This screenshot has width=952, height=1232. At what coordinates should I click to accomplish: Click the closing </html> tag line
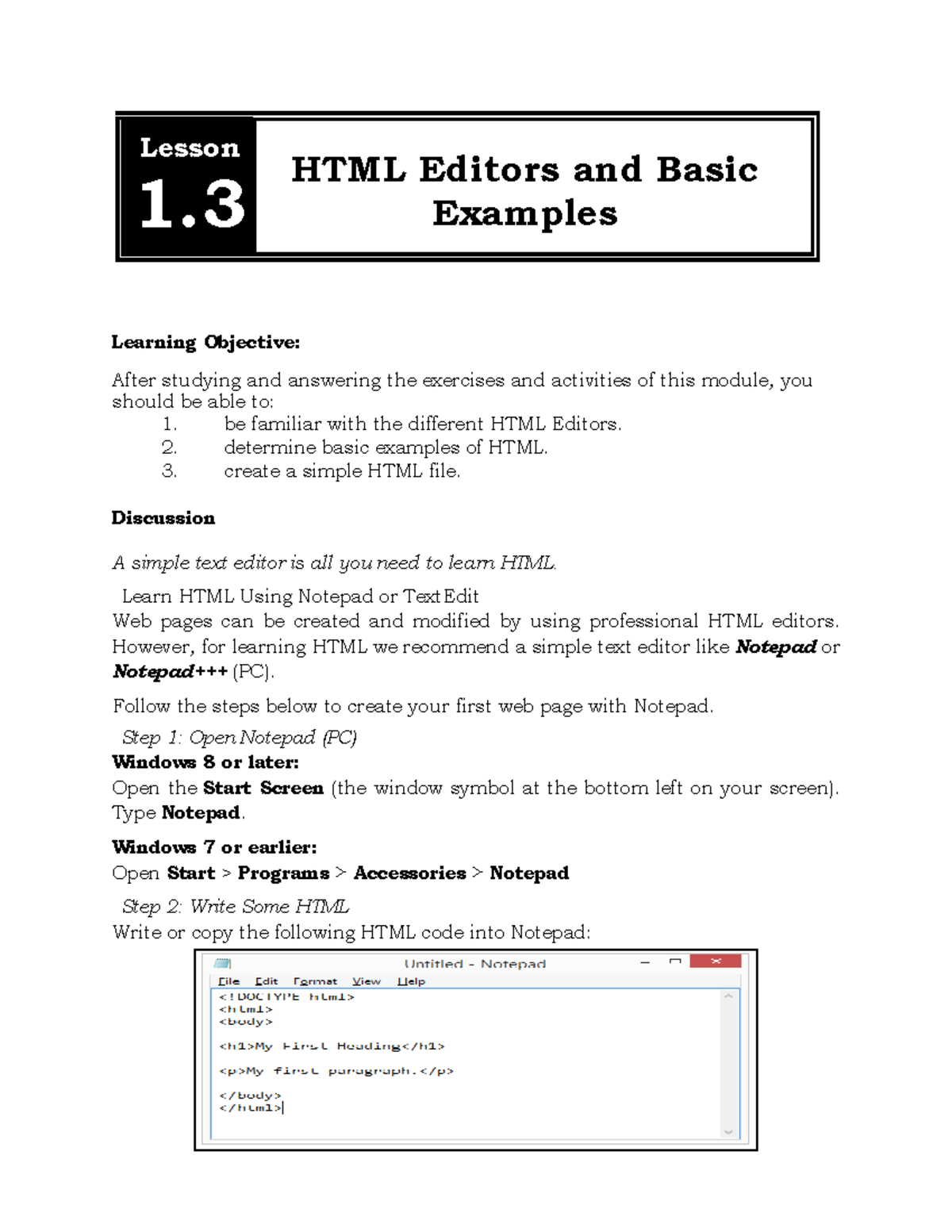[250, 1107]
